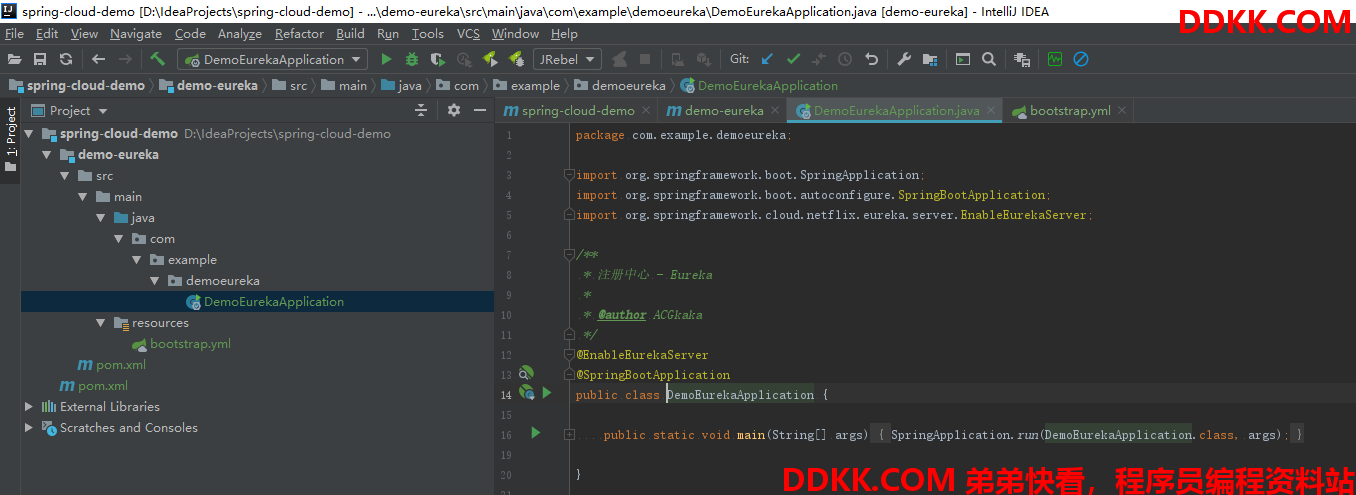Click @SpringBootApplication annotation in editor
1356x495 pixels.
pos(653,374)
